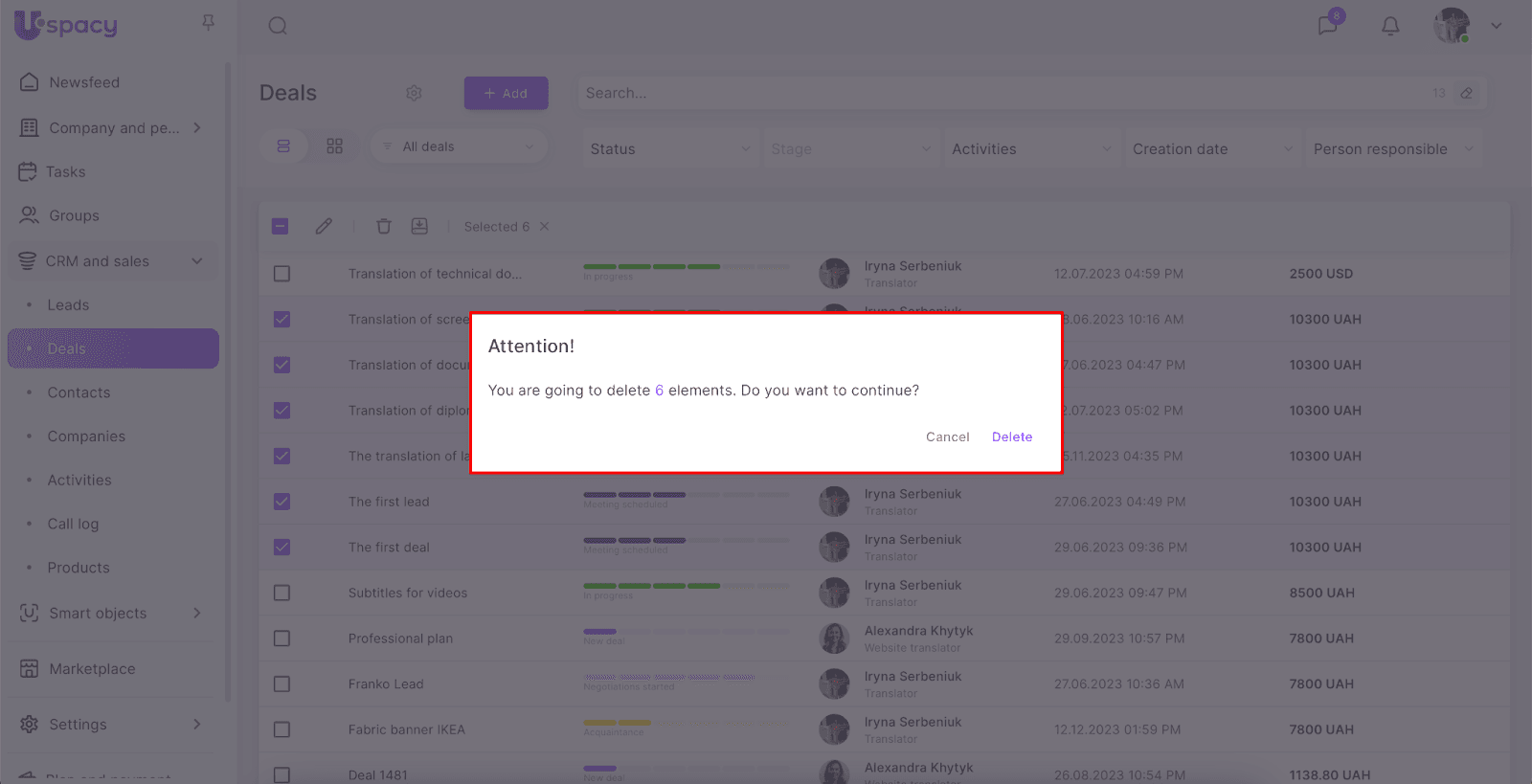Click the Groups people icon
This screenshot has width=1532, height=784.
[30, 215]
